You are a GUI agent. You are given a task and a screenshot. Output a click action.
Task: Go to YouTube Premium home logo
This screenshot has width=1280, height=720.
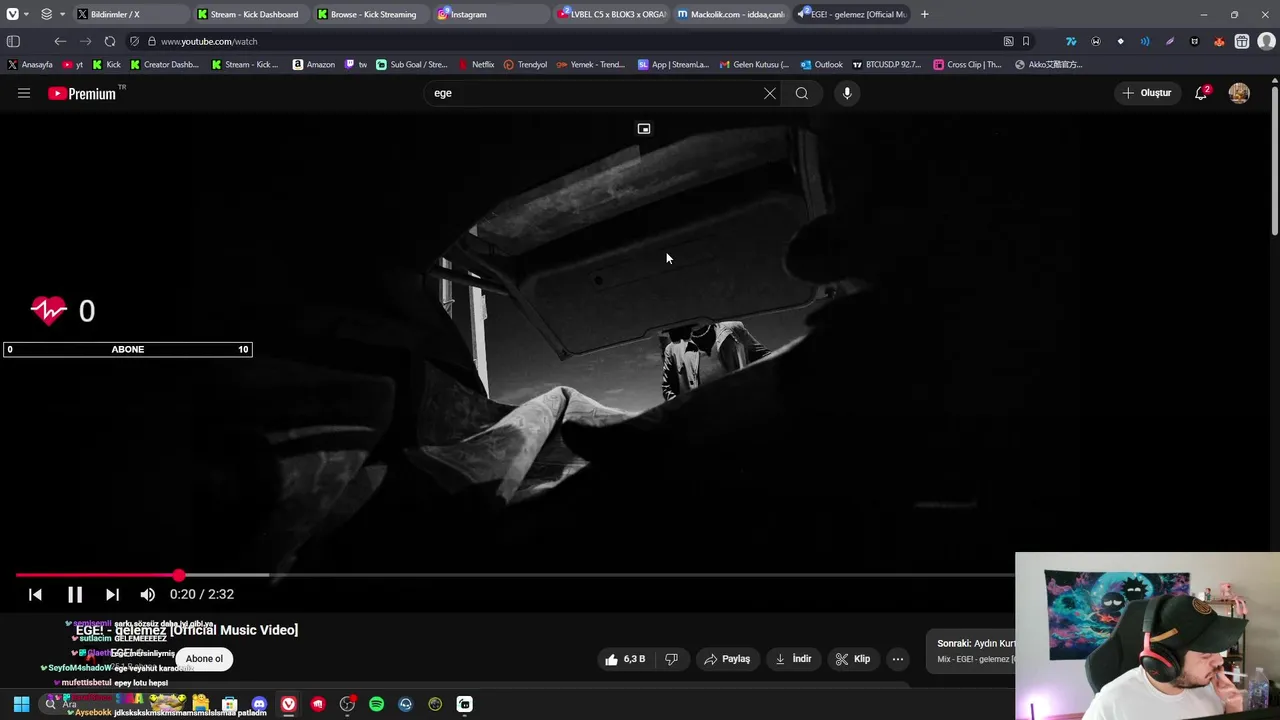(x=82, y=93)
